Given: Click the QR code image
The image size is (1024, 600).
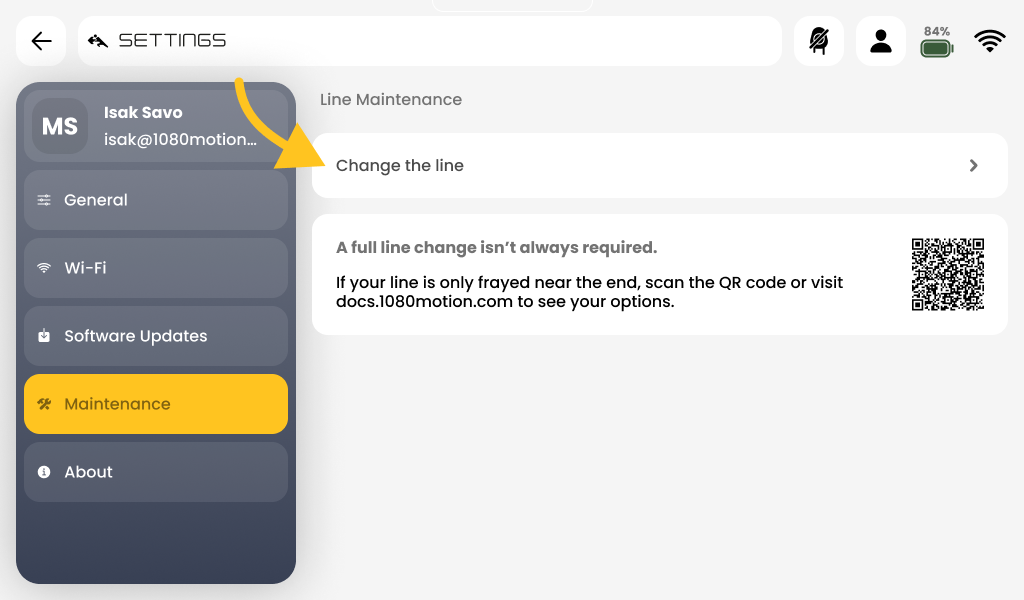Looking at the screenshot, I should pos(948,274).
